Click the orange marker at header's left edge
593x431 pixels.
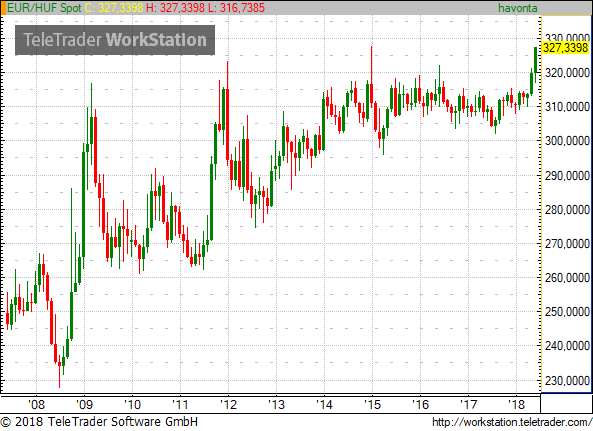click(3, 8)
